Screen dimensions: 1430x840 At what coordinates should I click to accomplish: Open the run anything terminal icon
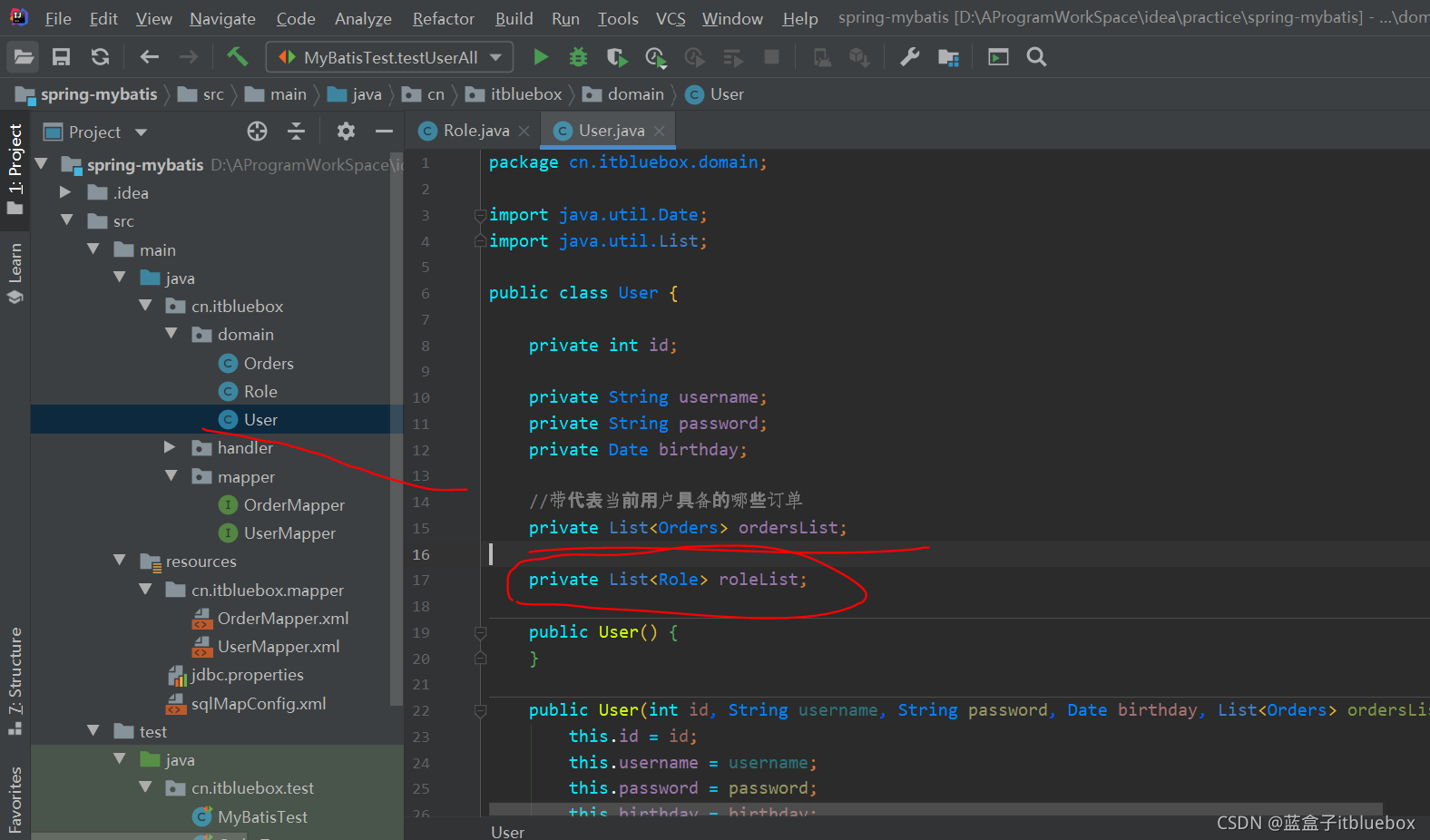[998, 57]
